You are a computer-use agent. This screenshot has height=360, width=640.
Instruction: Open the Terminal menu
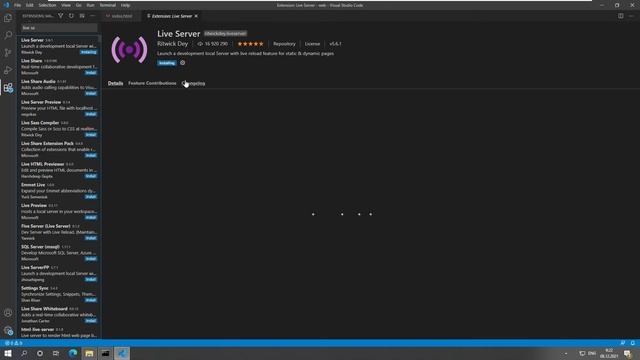click(x=108, y=5)
